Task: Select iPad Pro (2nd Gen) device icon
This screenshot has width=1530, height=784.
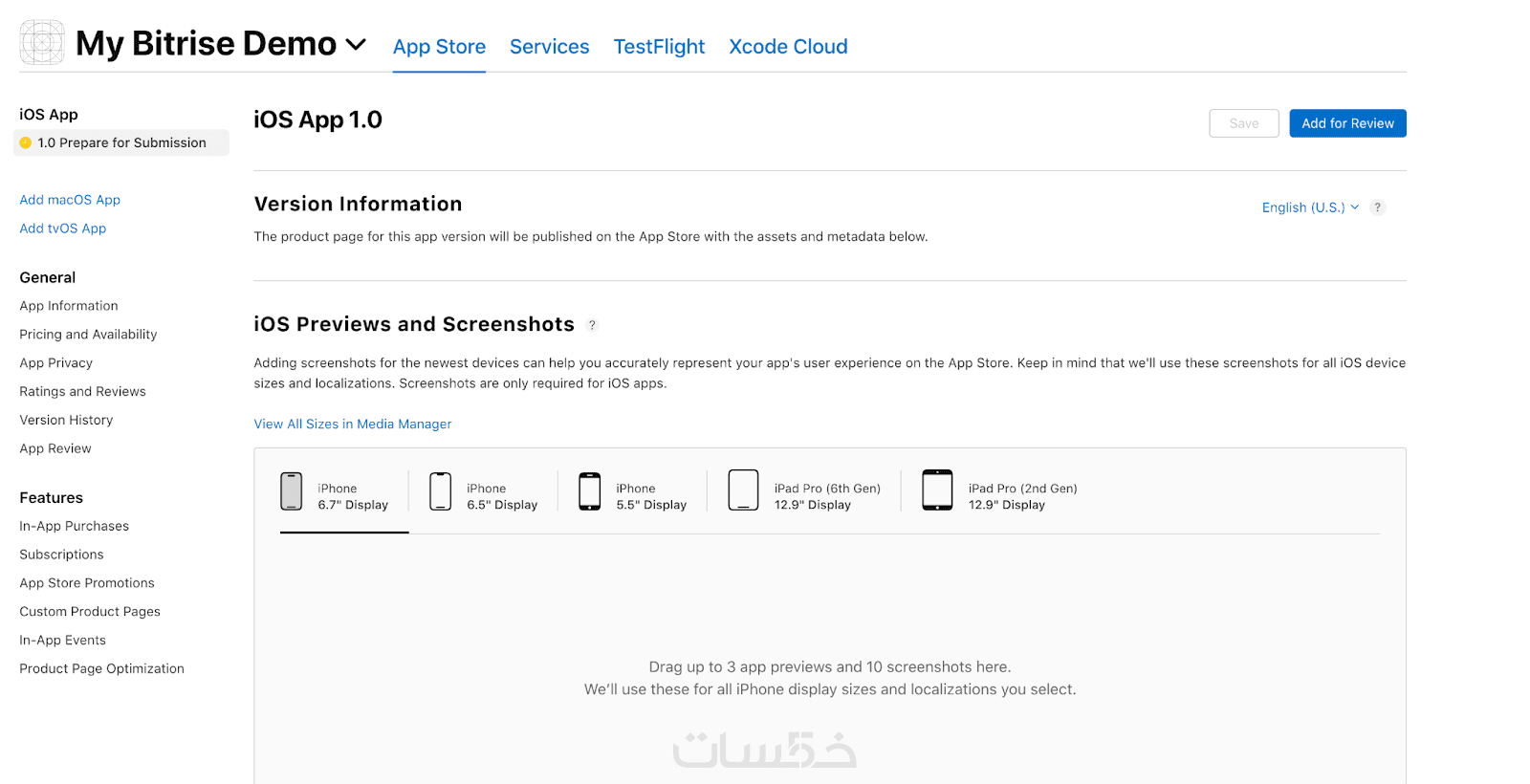Action: 937,490
